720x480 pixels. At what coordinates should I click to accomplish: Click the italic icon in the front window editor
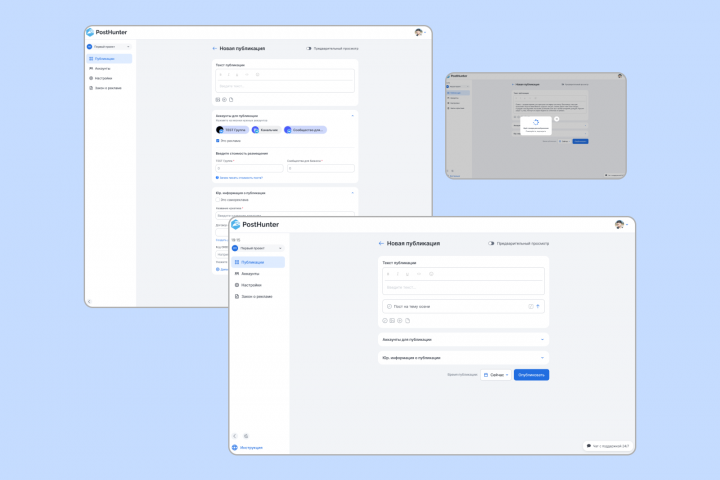click(398, 274)
